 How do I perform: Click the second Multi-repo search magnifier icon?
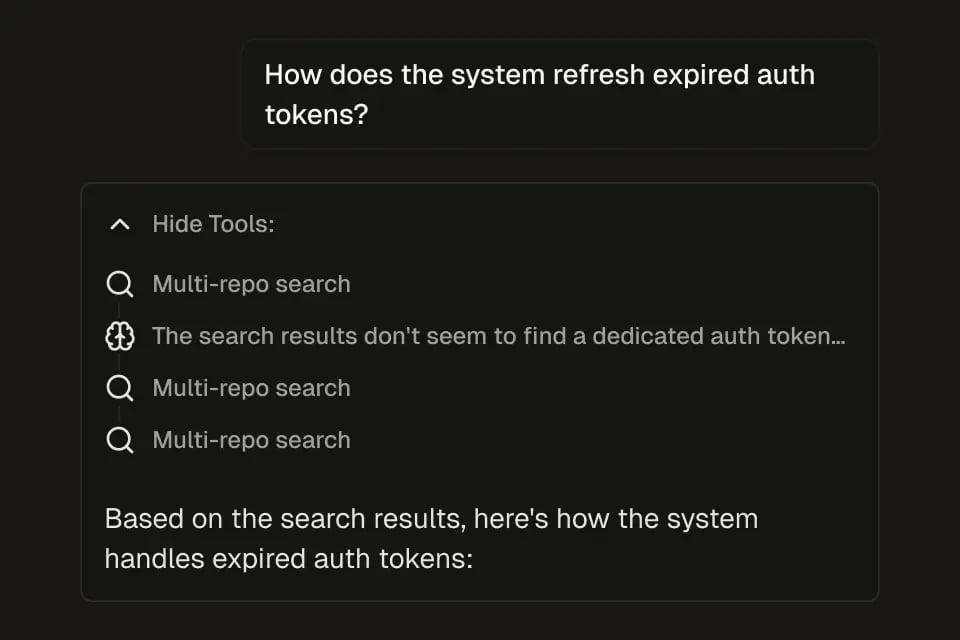[x=120, y=388]
